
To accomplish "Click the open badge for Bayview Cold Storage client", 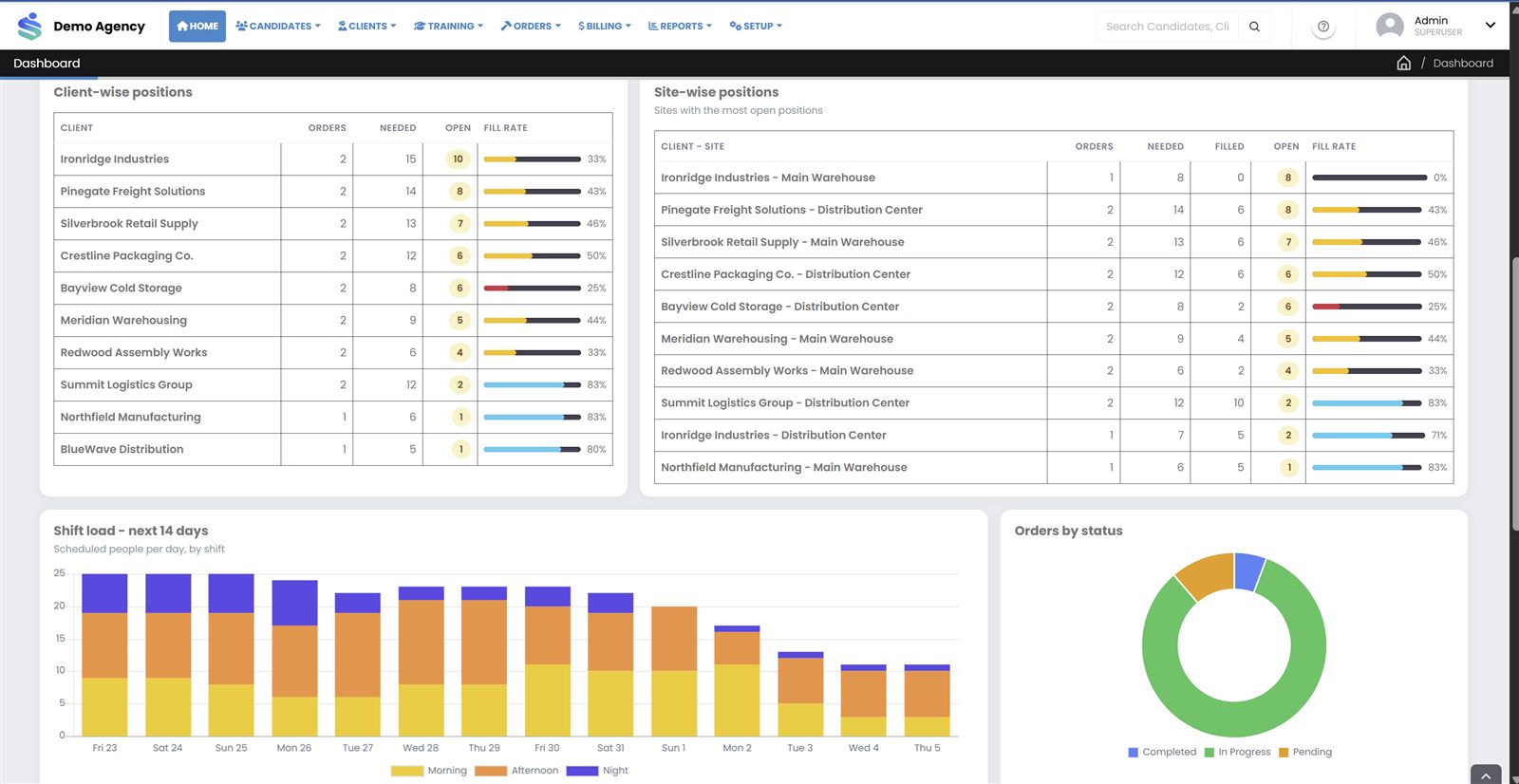I will (459, 289).
